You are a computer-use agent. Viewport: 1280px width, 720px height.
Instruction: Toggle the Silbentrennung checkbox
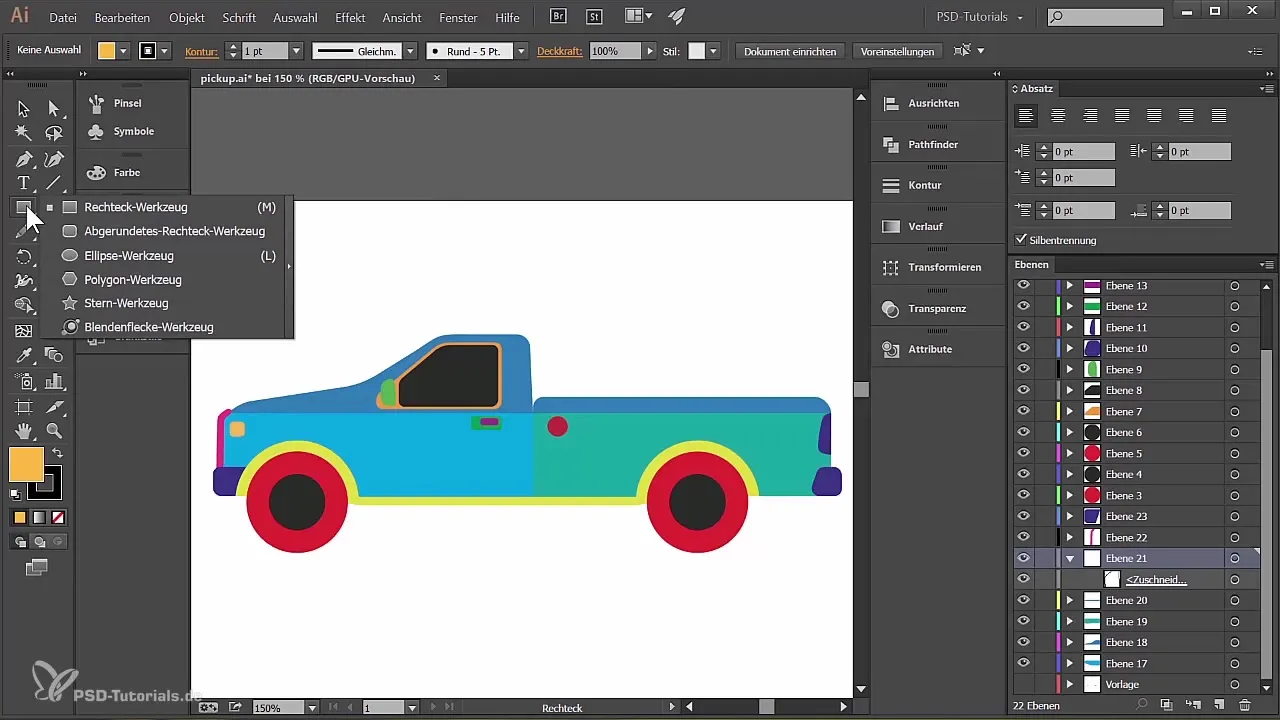[x=1021, y=240]
